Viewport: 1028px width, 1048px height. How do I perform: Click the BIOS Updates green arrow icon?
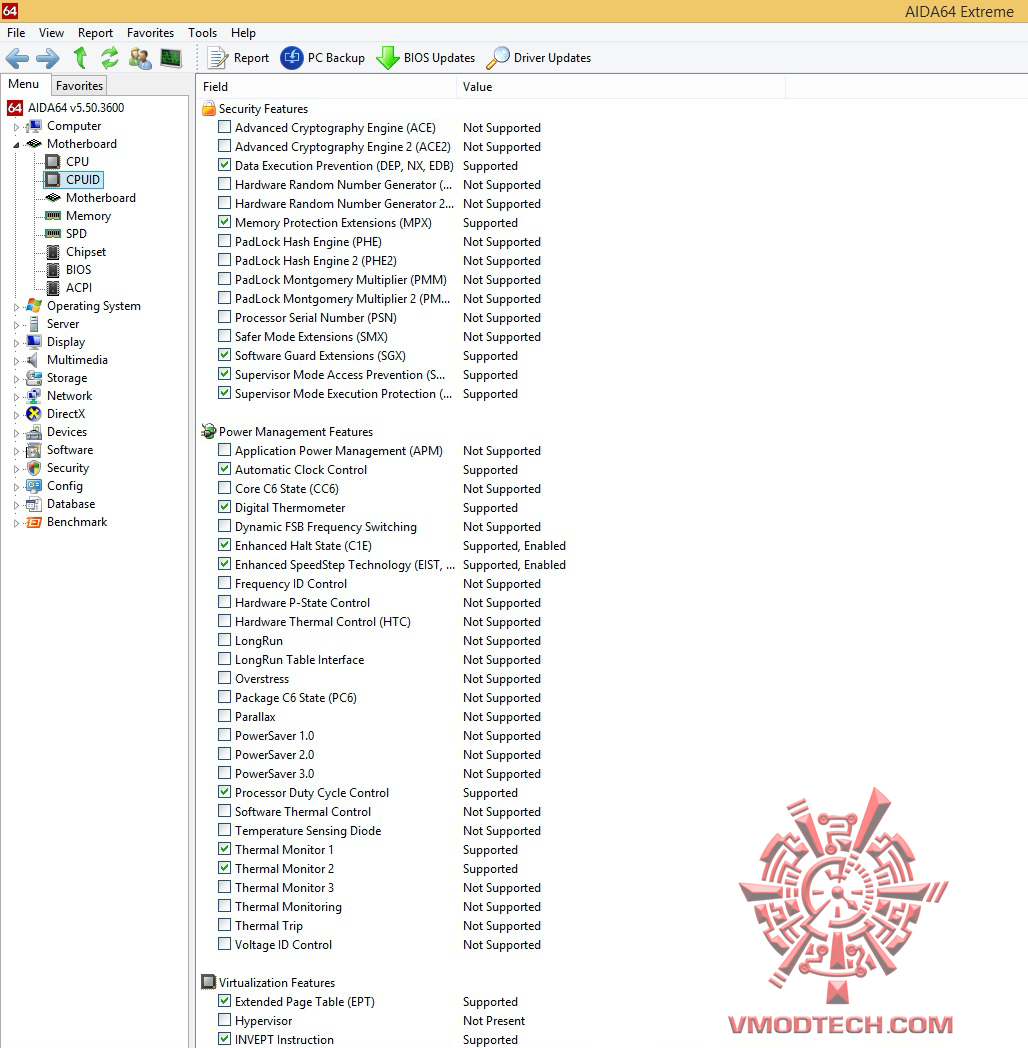(x=388, y=58)
